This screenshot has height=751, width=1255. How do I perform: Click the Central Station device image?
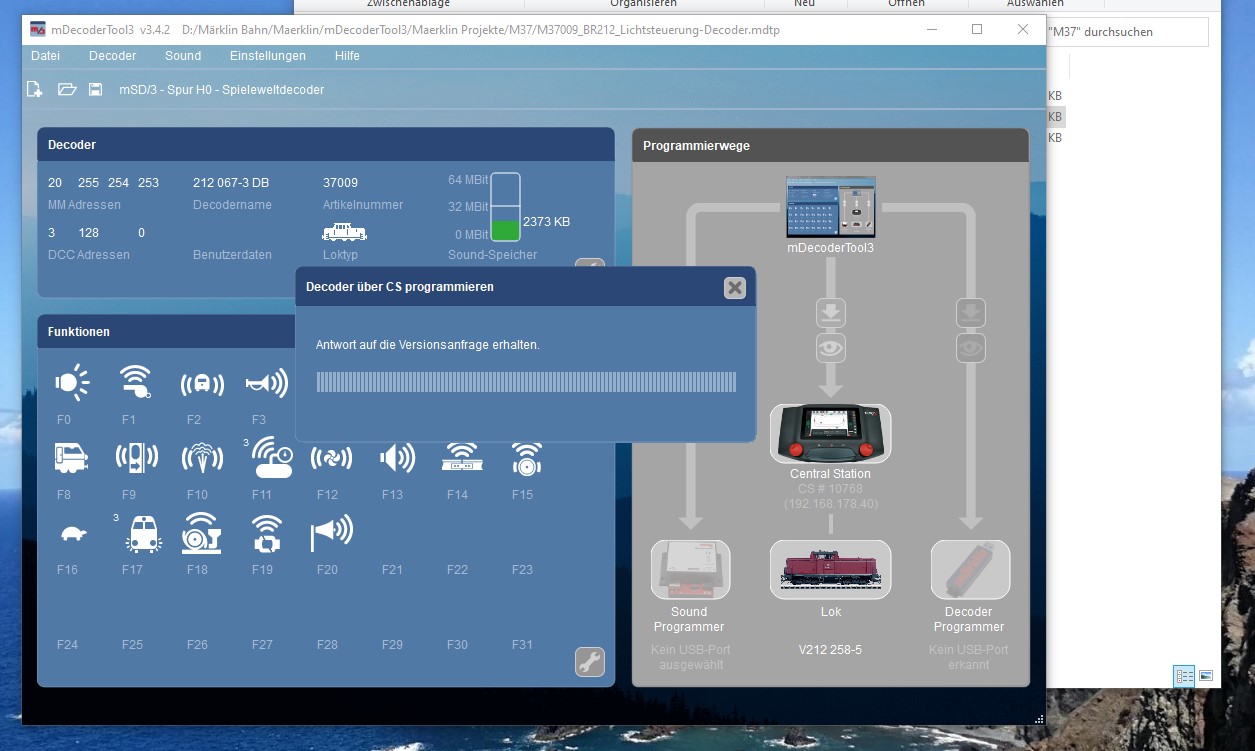pos(830,433)
